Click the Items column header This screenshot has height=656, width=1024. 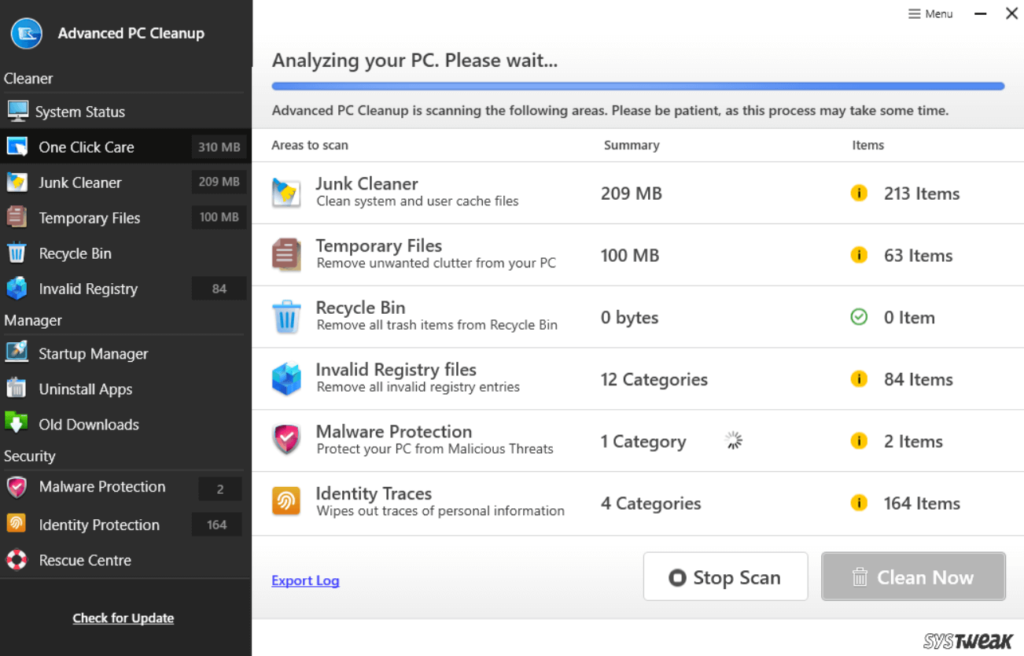tap(868, 145)
